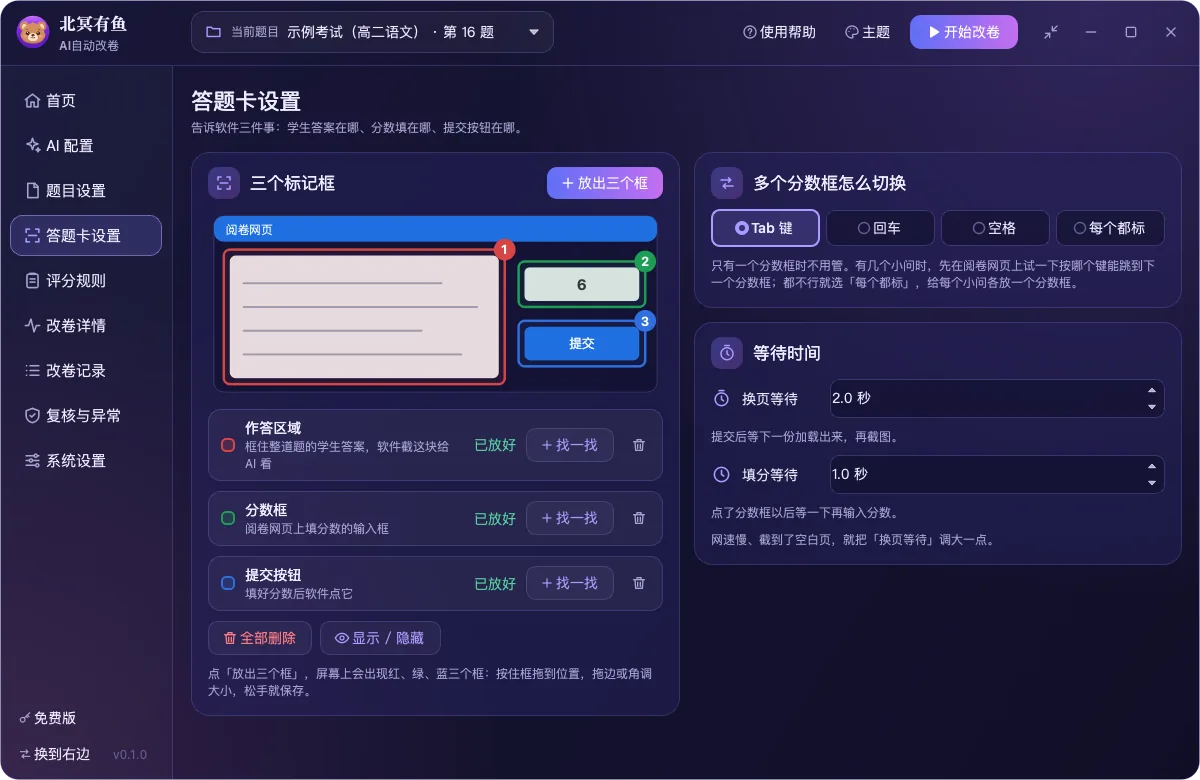Click the red badge number 1
Viewport: 1200px width, 780px height.
coord(504,249)
